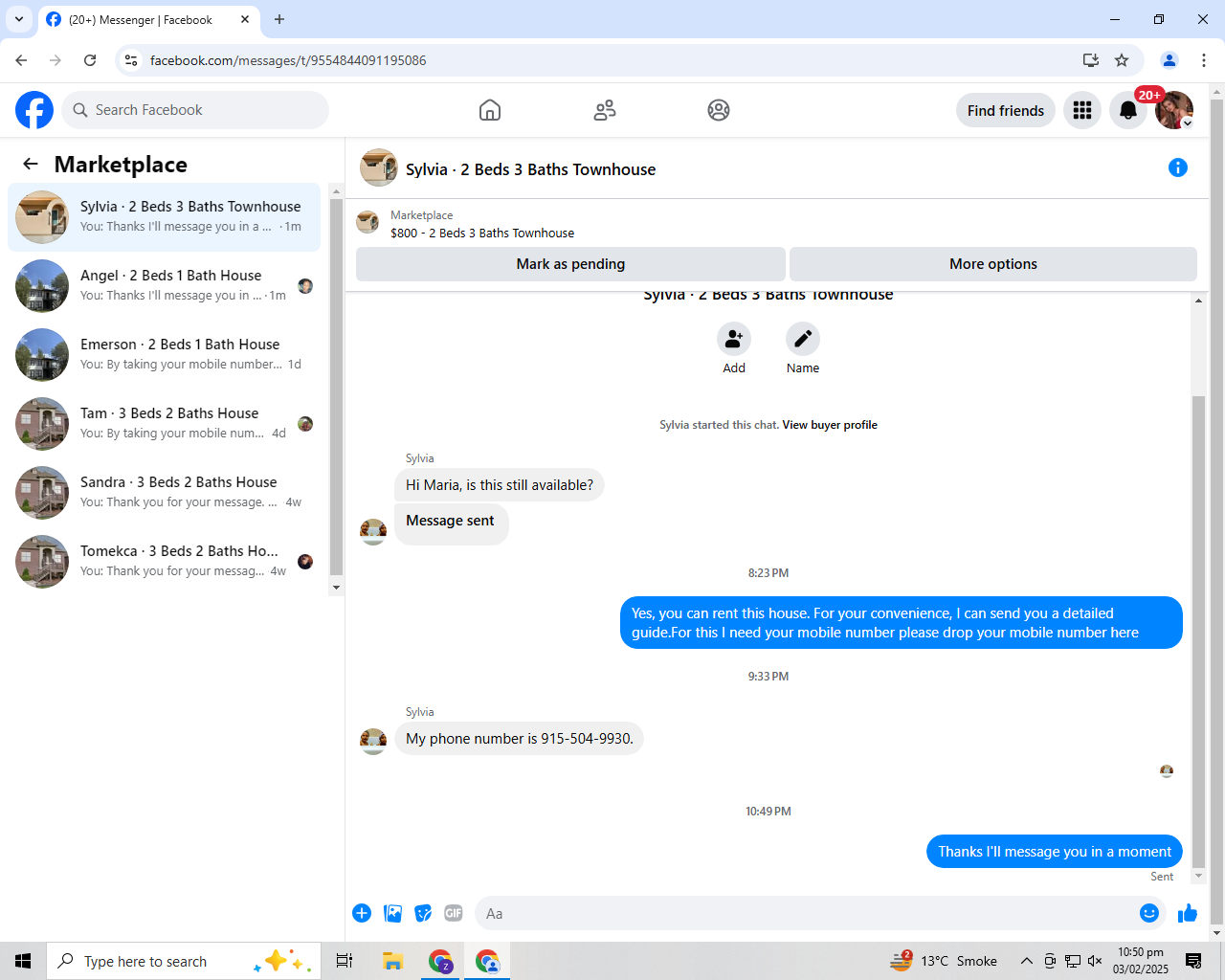
Task: Open more actions plus icon in composer
Action: [x=362, y=913]
